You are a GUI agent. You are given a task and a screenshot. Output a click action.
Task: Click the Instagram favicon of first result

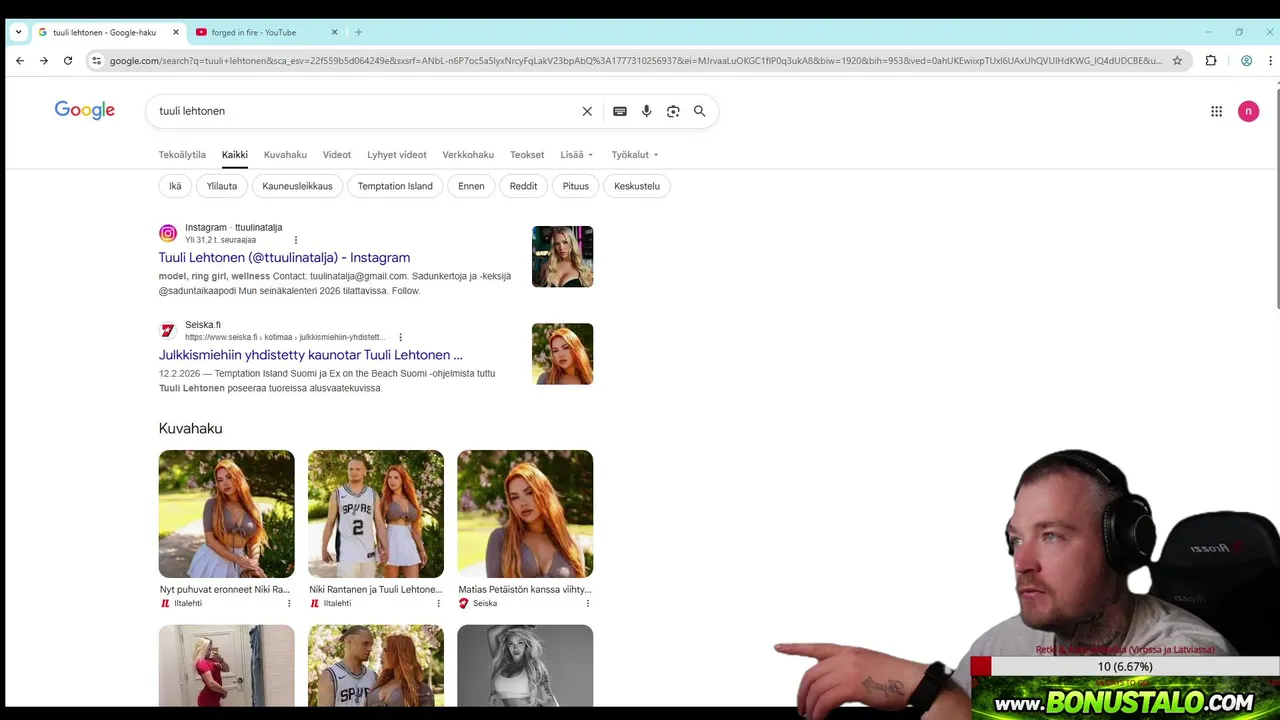168,233
